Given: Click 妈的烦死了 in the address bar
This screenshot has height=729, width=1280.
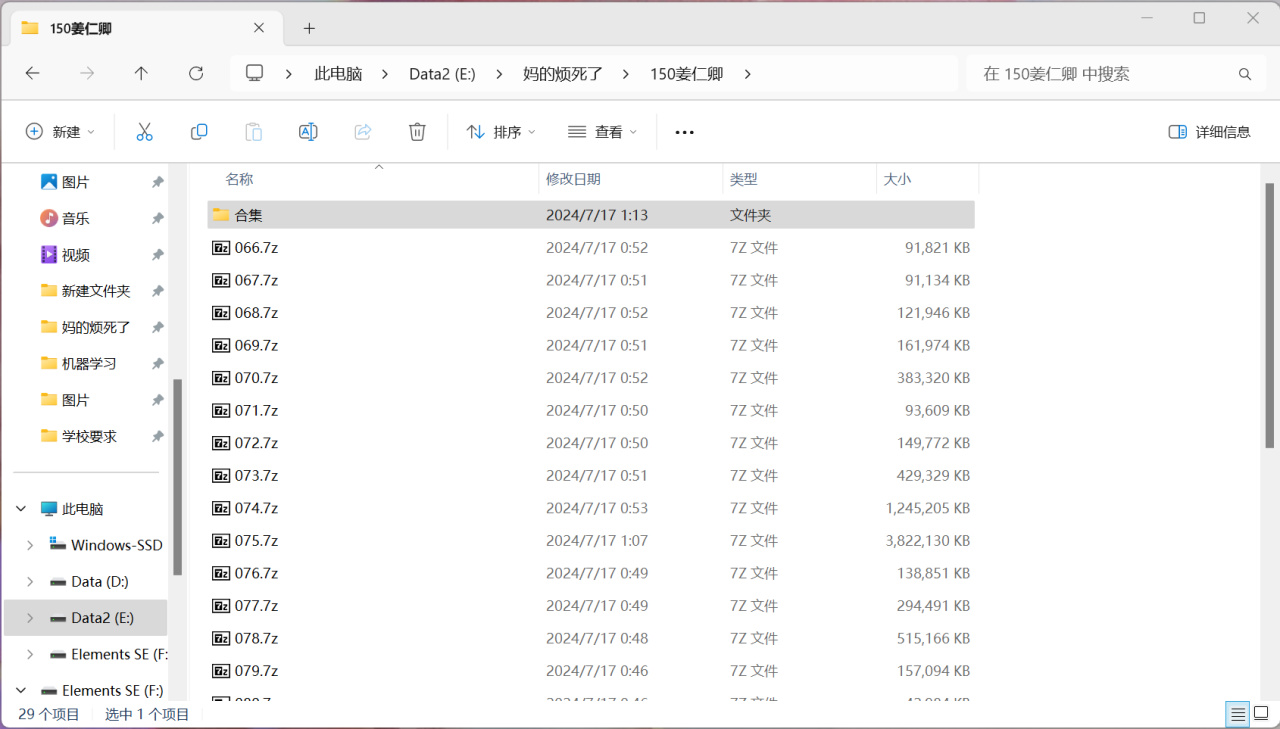Looking at the screenshot, I should point(563,74).
